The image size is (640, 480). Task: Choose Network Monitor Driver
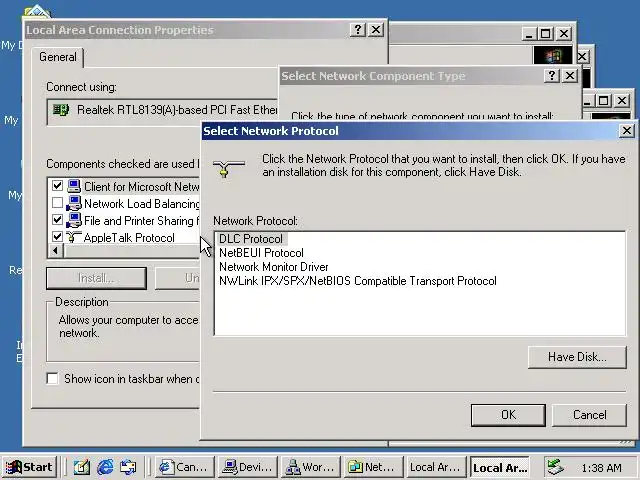click(x=273, y=267)
